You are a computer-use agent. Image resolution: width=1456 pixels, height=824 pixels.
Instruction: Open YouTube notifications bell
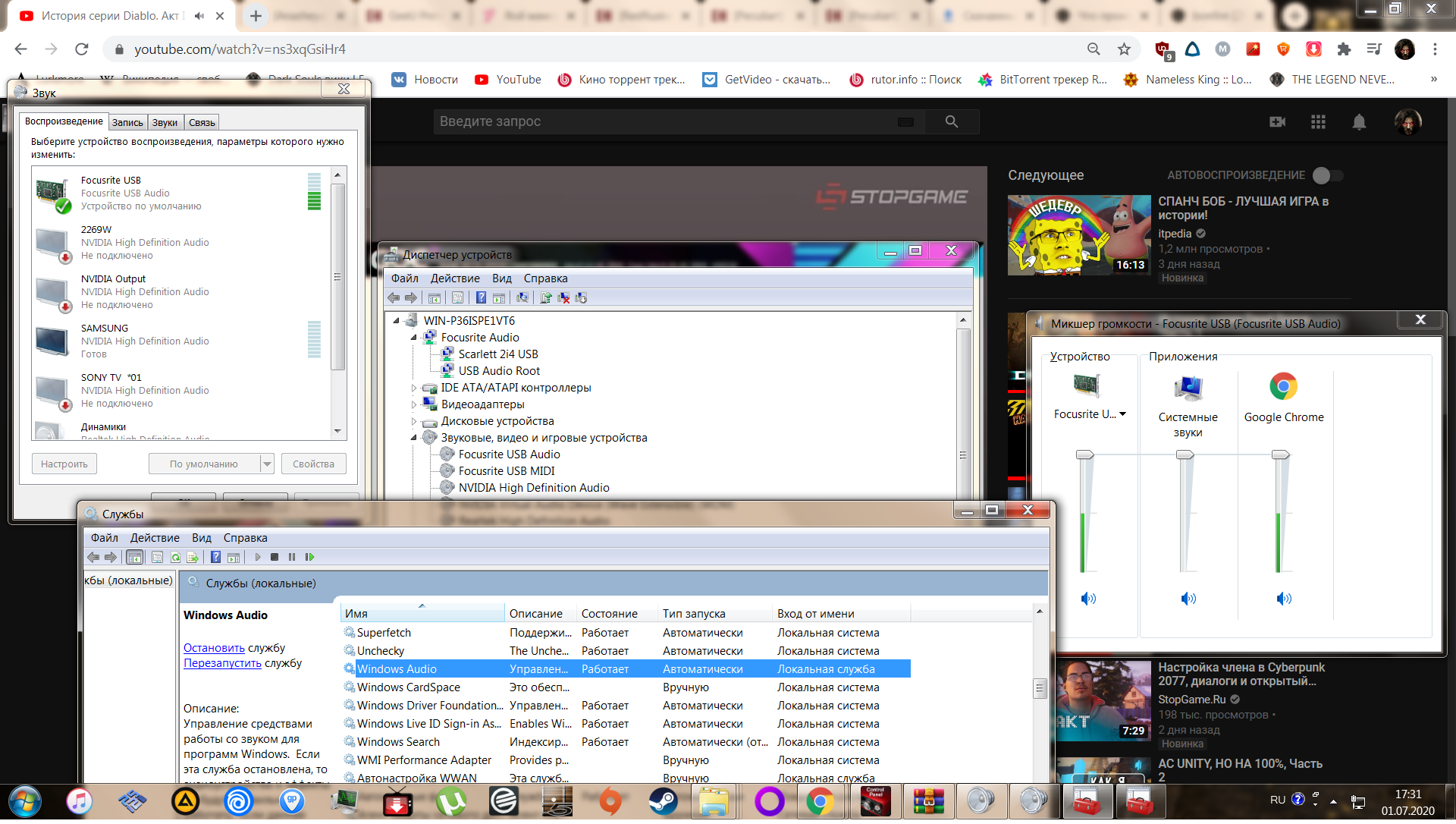point(1359,121)
